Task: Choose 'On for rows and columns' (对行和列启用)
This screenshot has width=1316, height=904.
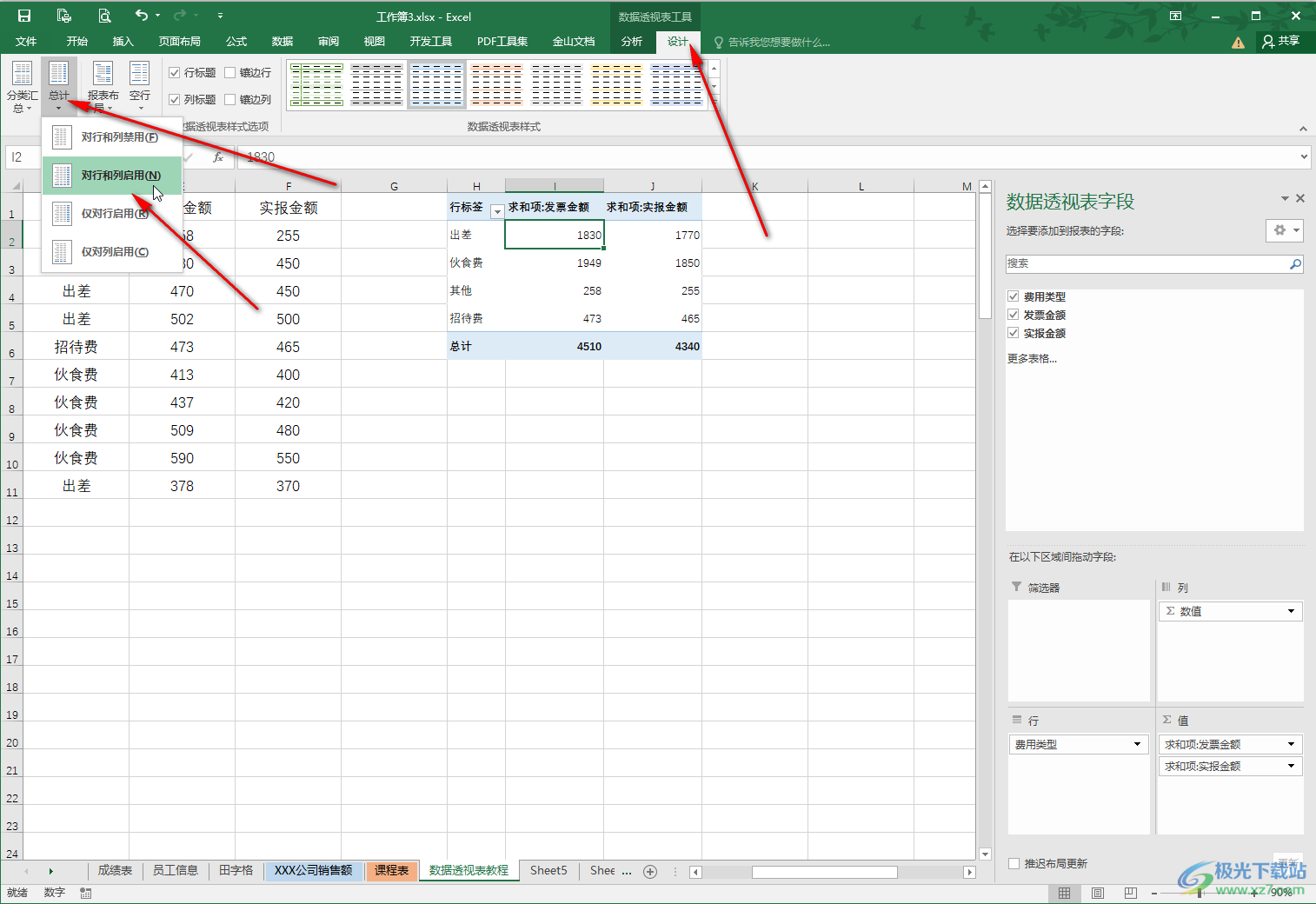Action: point(112,176)
